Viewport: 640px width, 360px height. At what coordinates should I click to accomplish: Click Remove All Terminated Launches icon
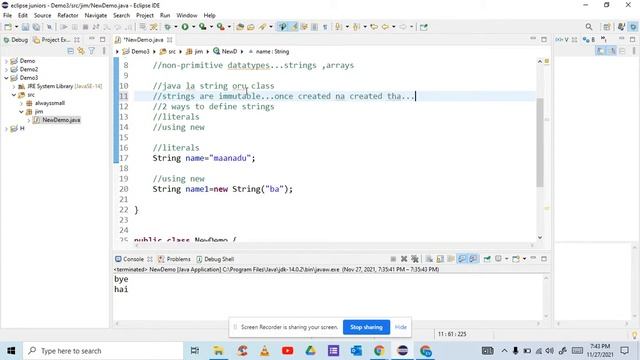[415, 259]
